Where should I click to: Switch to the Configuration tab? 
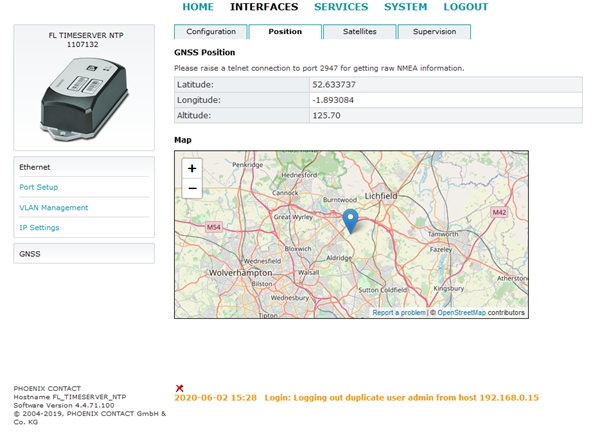coord(211,32)
